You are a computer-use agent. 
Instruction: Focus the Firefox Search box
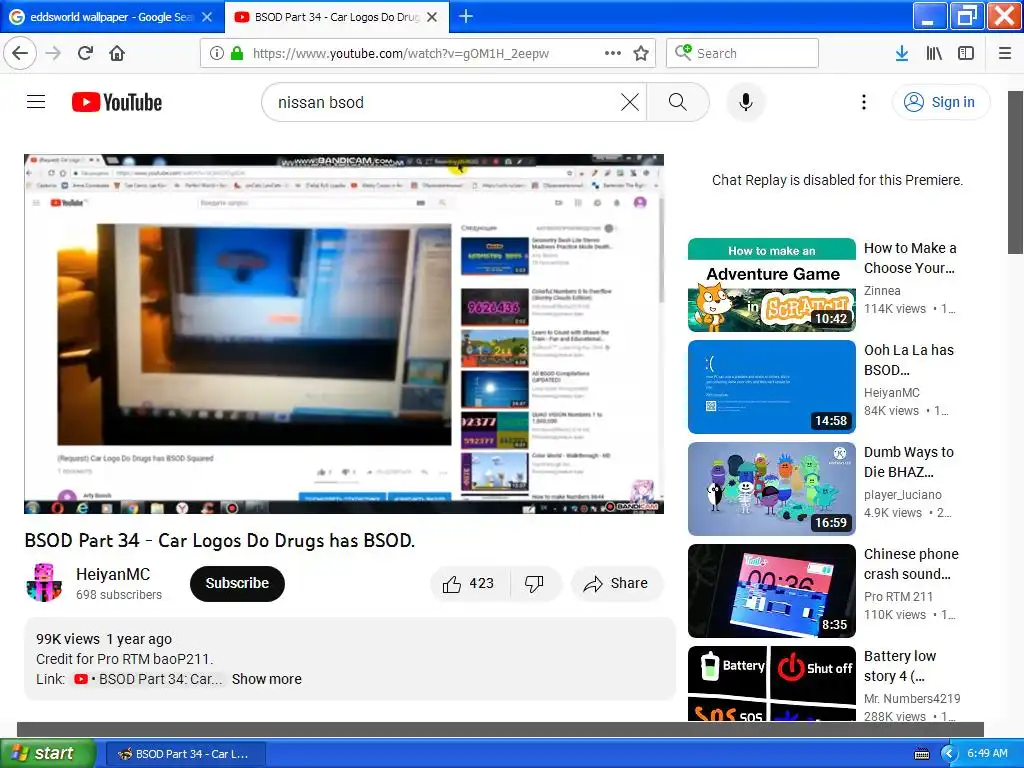coord(742,53)
